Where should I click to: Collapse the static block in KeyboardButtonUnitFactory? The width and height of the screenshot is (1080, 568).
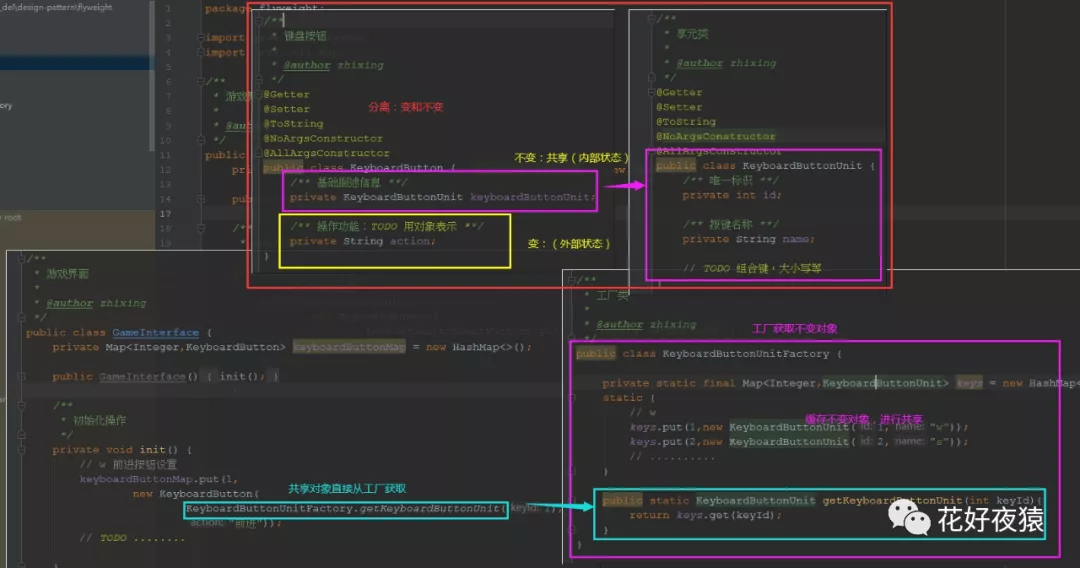click(572, 398)
